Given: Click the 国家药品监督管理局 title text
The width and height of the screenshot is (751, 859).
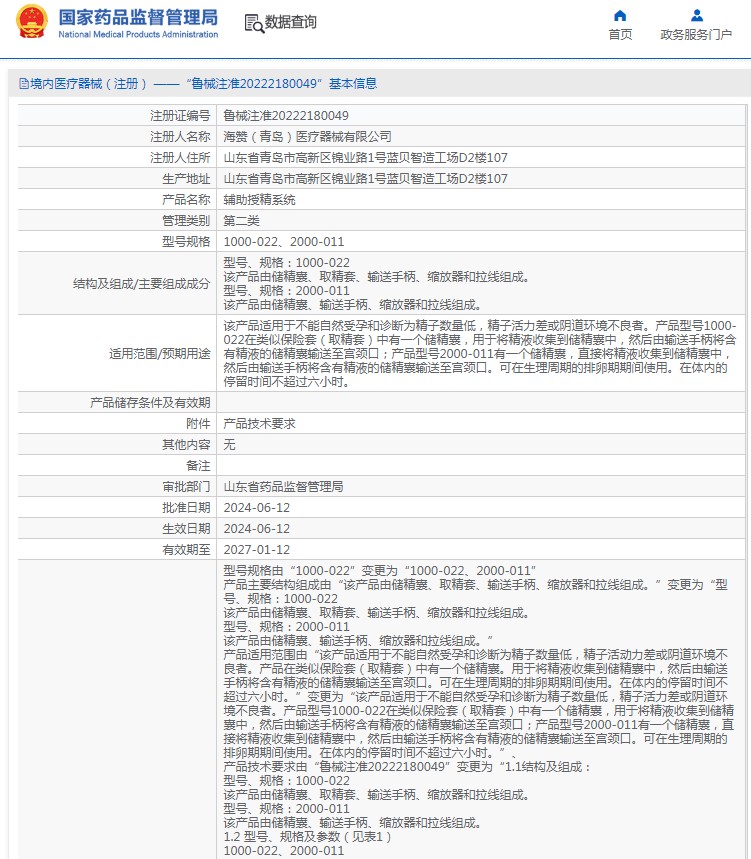Looking at the screenshot, I should [138, 17].
